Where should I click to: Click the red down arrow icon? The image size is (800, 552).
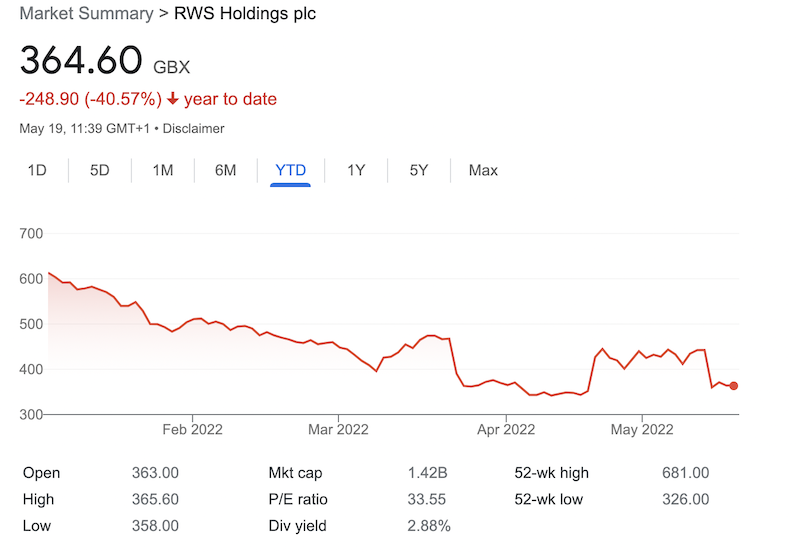pos(173,98)
